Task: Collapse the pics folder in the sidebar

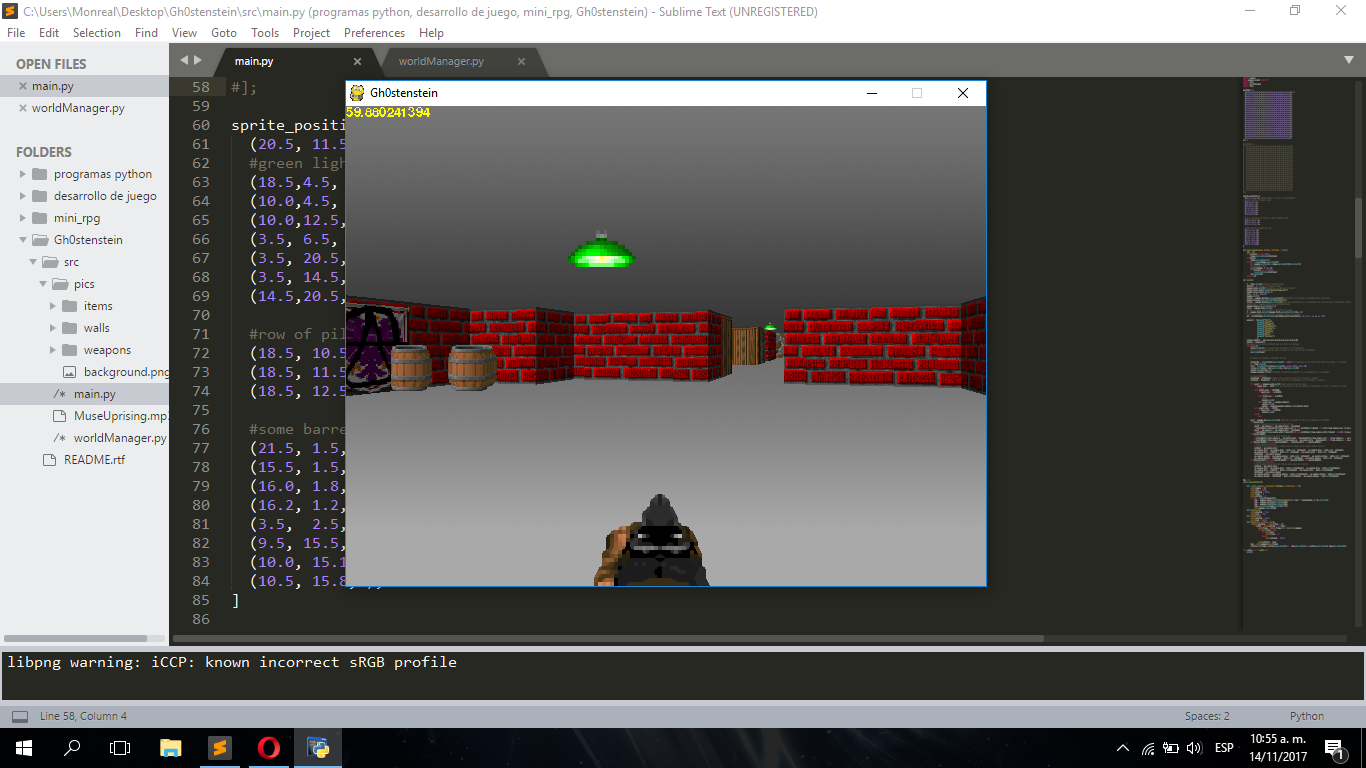Action: [43, 283]
